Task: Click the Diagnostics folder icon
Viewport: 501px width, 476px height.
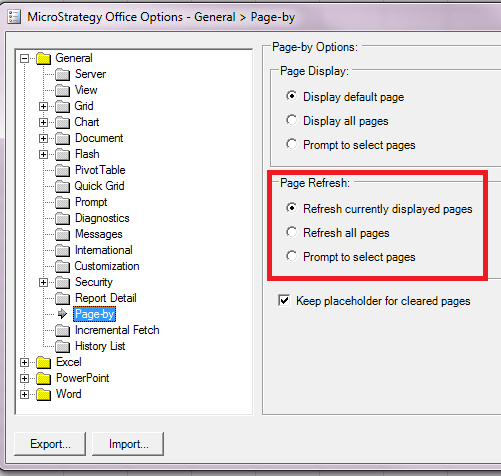Action: point(62,218)
